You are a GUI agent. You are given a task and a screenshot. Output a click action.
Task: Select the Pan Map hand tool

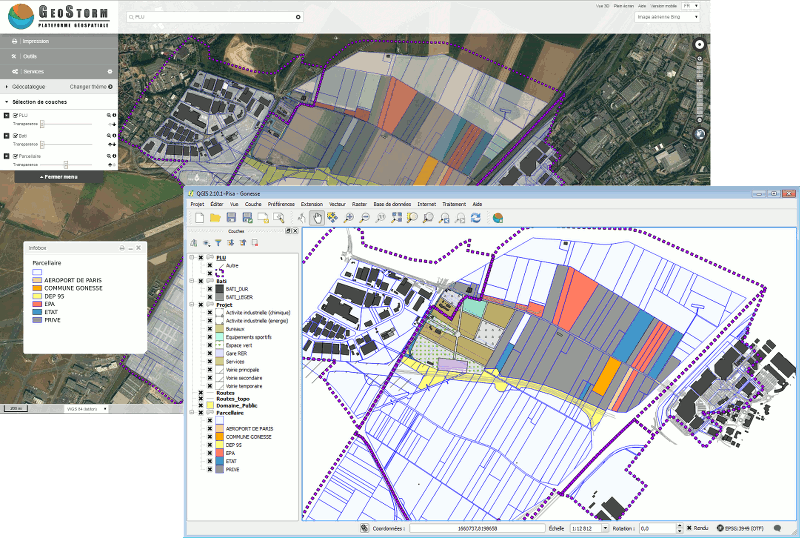point(317,218)
